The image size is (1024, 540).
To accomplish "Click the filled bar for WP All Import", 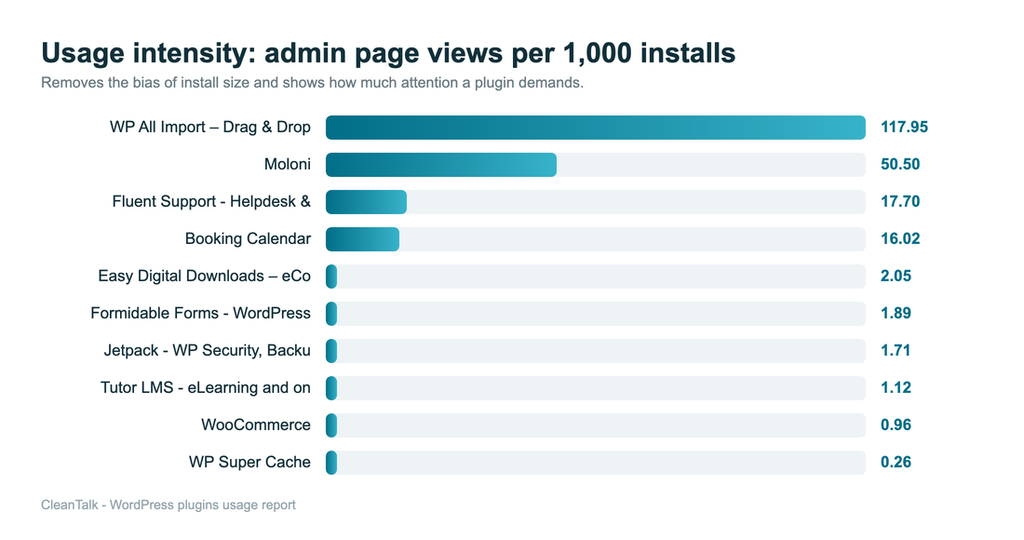I will coord(596,127).
